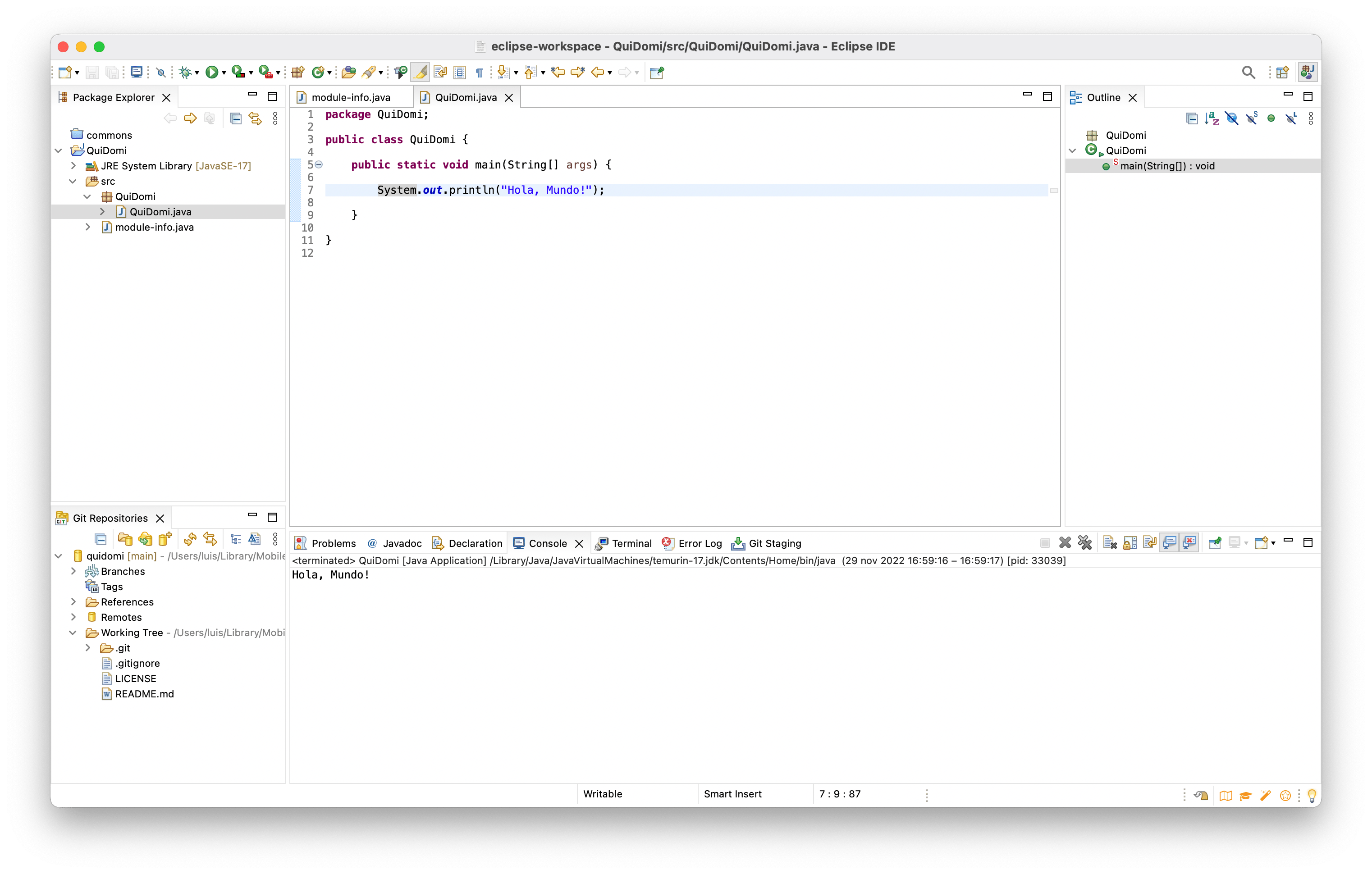
Task: Select the Java perspective button at top right
Action: [x=1308, y=73]
